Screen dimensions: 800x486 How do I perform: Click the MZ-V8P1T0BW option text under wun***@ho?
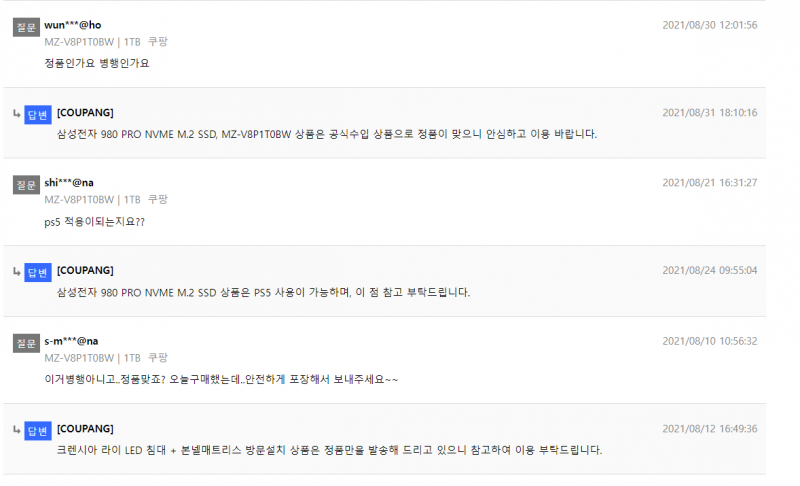coord(79,42)
